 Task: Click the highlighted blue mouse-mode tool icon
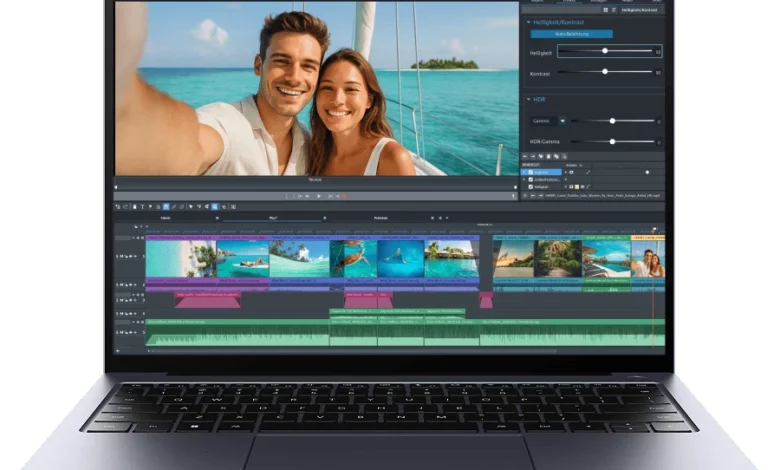tap(166, 206)
